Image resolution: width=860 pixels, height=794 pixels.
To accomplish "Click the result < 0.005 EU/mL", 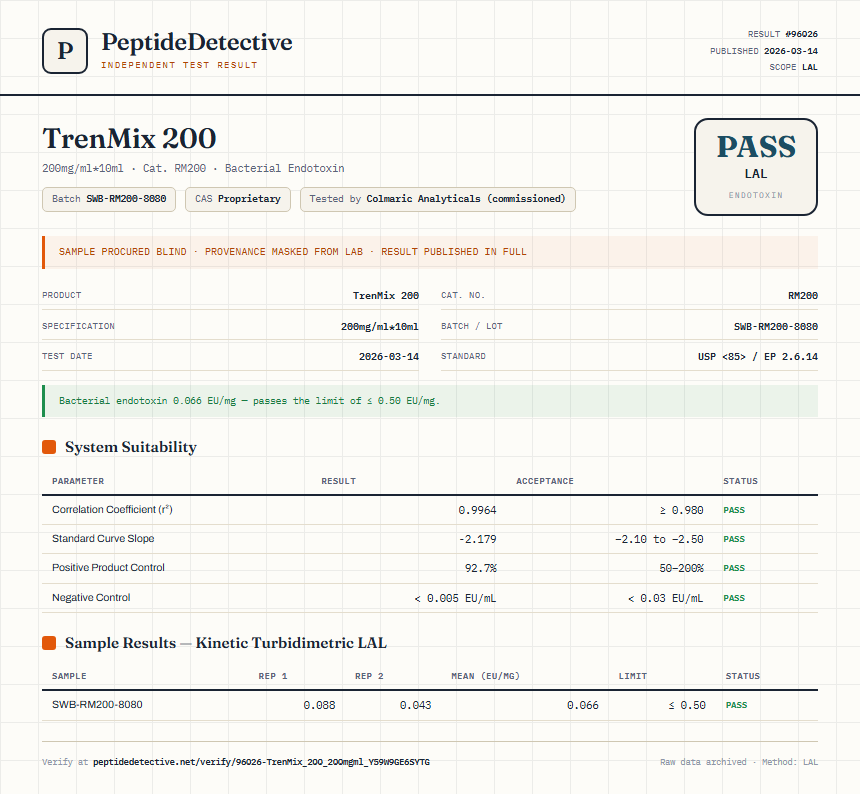I will pos(455,599).
